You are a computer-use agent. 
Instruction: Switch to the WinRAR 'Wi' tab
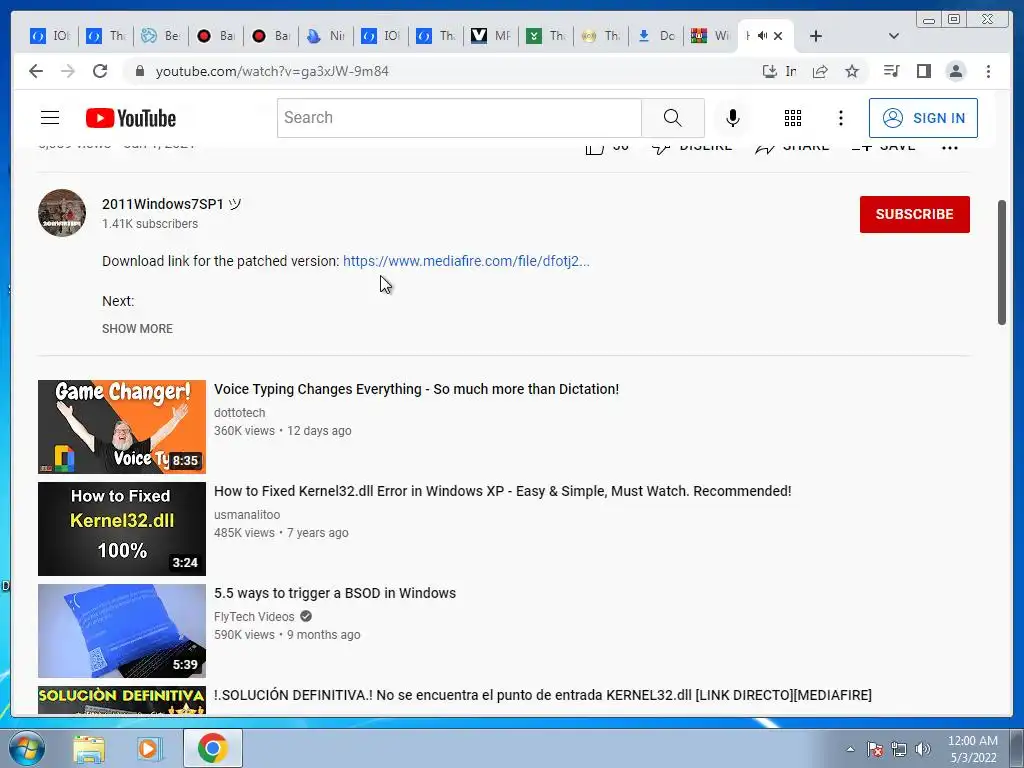[x=710, y=36]
